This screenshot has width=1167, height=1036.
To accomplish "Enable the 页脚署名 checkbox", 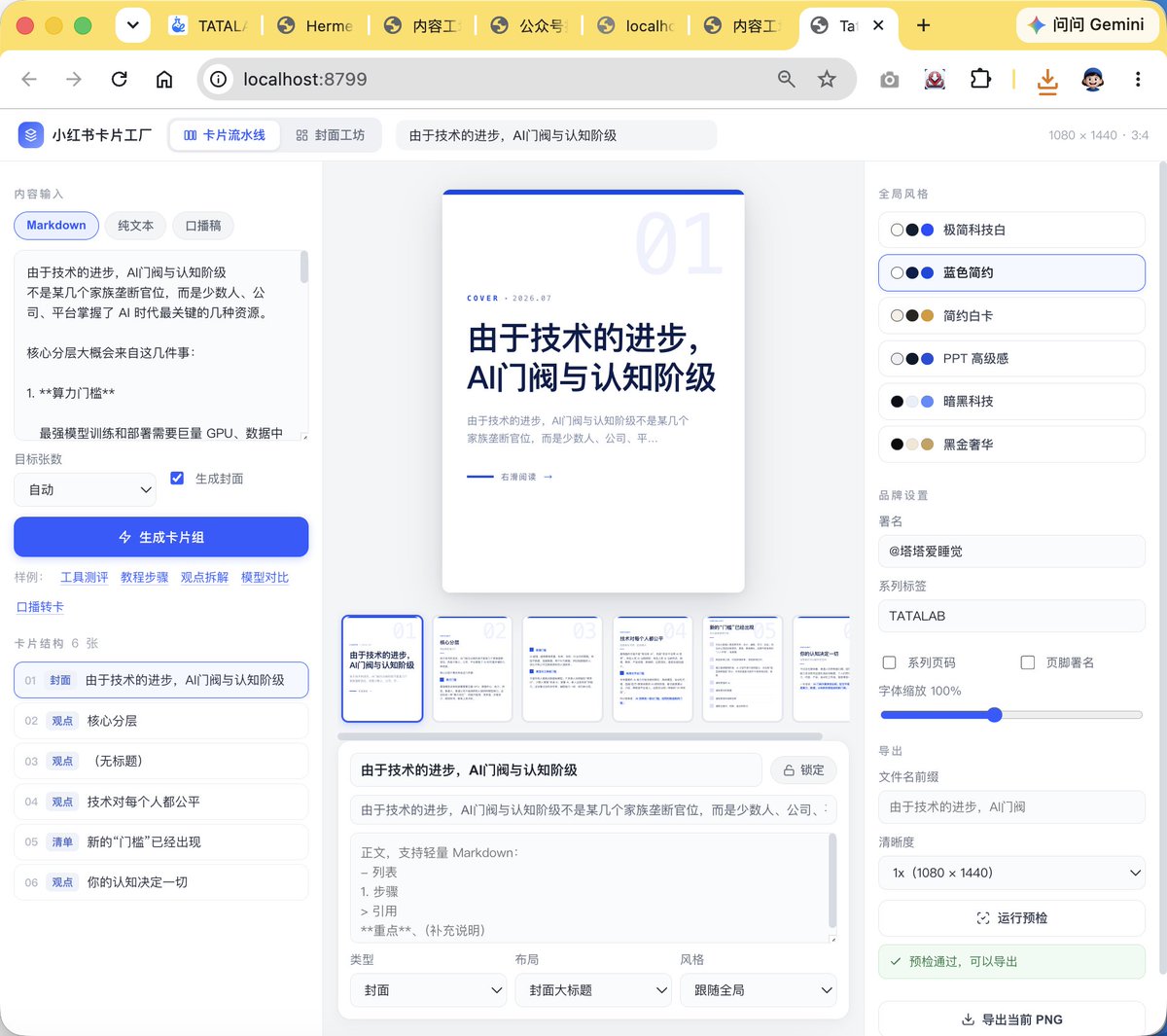I will pyautogui.click(x=1027, y=662).
